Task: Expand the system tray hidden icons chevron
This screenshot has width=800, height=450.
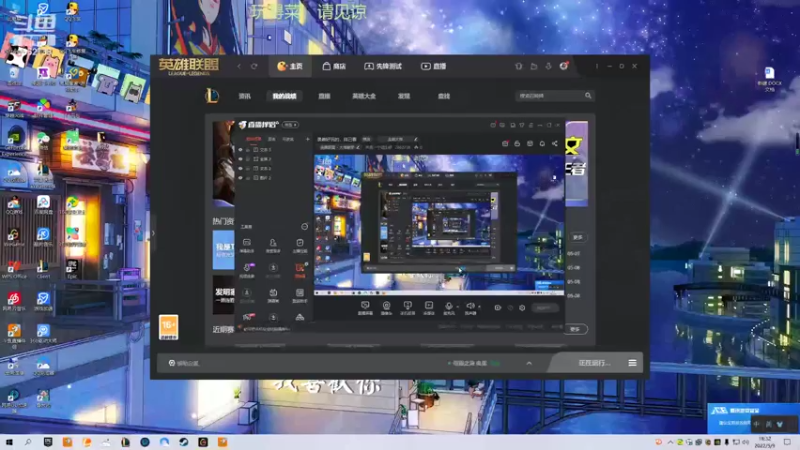Action: pos(670,442)
